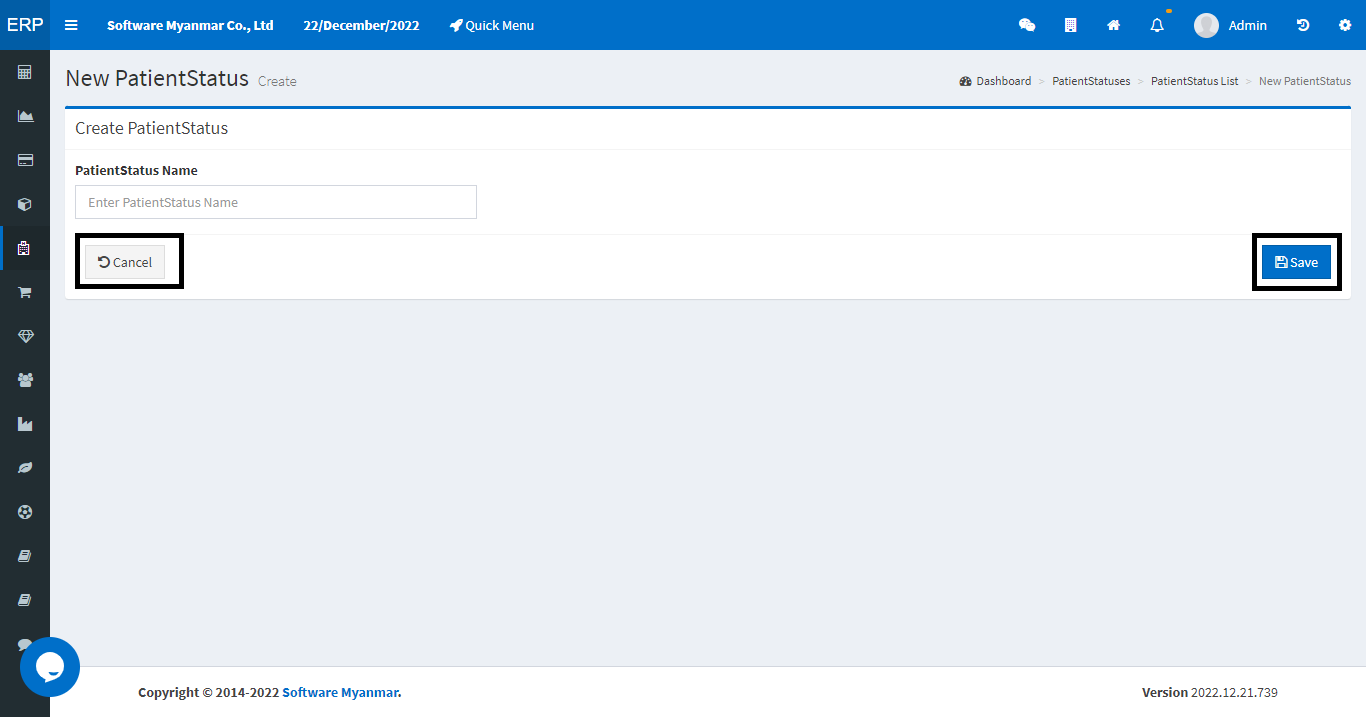This screenshot has height=717, width=1366.
Task: Click the ERP logo
Action: pyautogui.click(x=25, y=25)
